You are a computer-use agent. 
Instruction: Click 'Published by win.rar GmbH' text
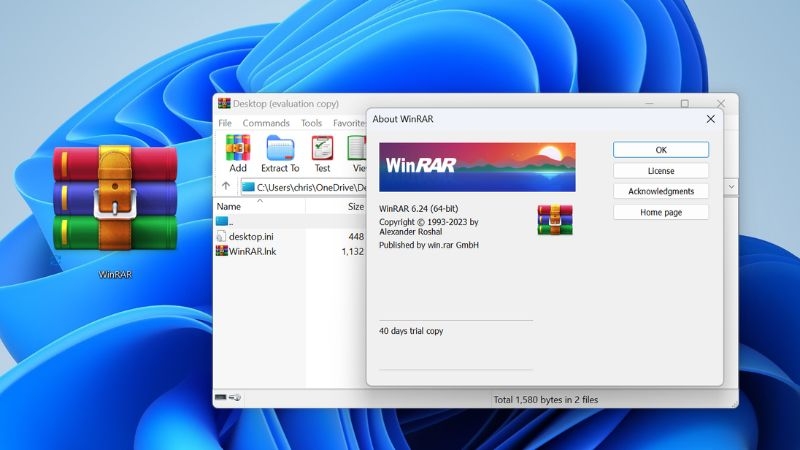(x=429, y=245)
